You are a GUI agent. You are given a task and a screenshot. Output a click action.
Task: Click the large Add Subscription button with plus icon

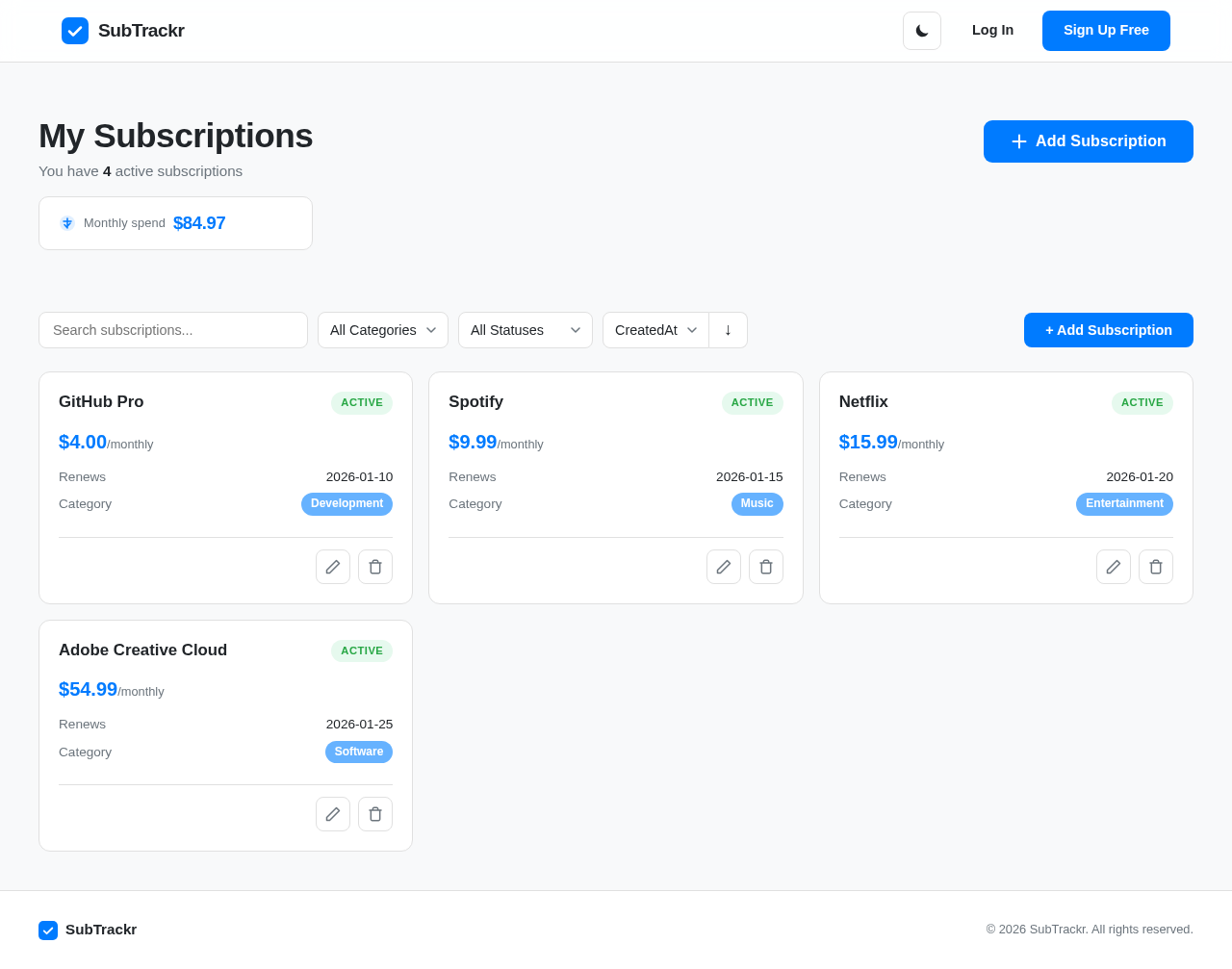coord(1089,141)
